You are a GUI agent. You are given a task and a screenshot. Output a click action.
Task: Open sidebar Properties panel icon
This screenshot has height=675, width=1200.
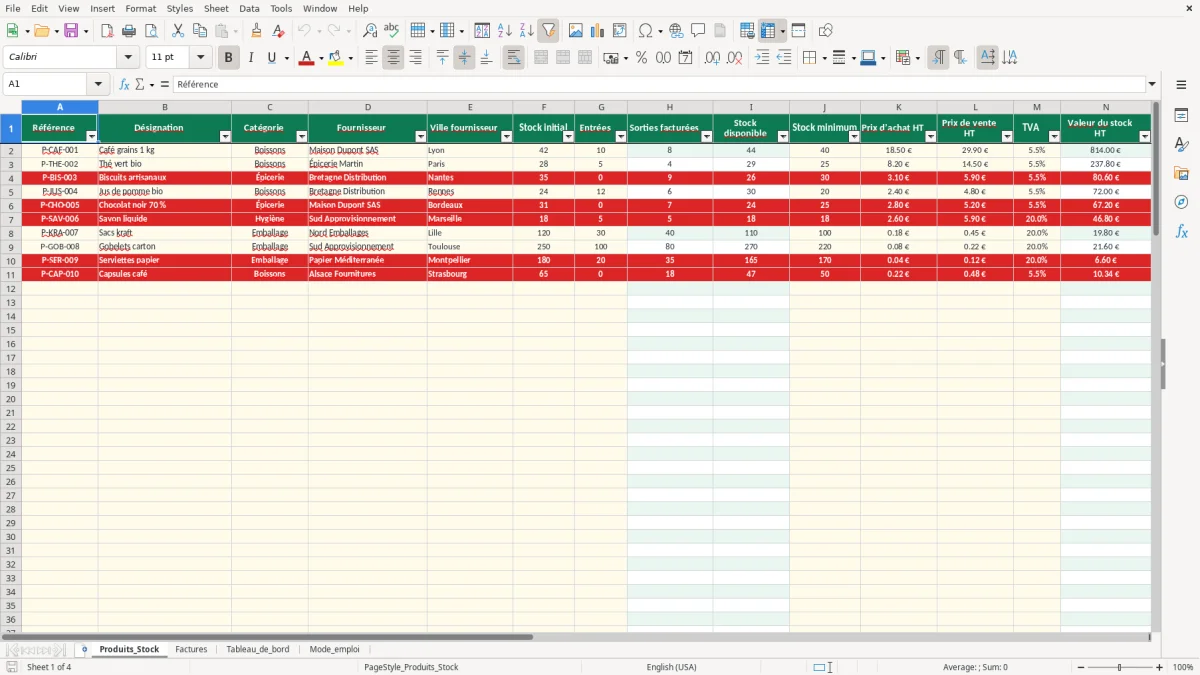click(1181, 116)
